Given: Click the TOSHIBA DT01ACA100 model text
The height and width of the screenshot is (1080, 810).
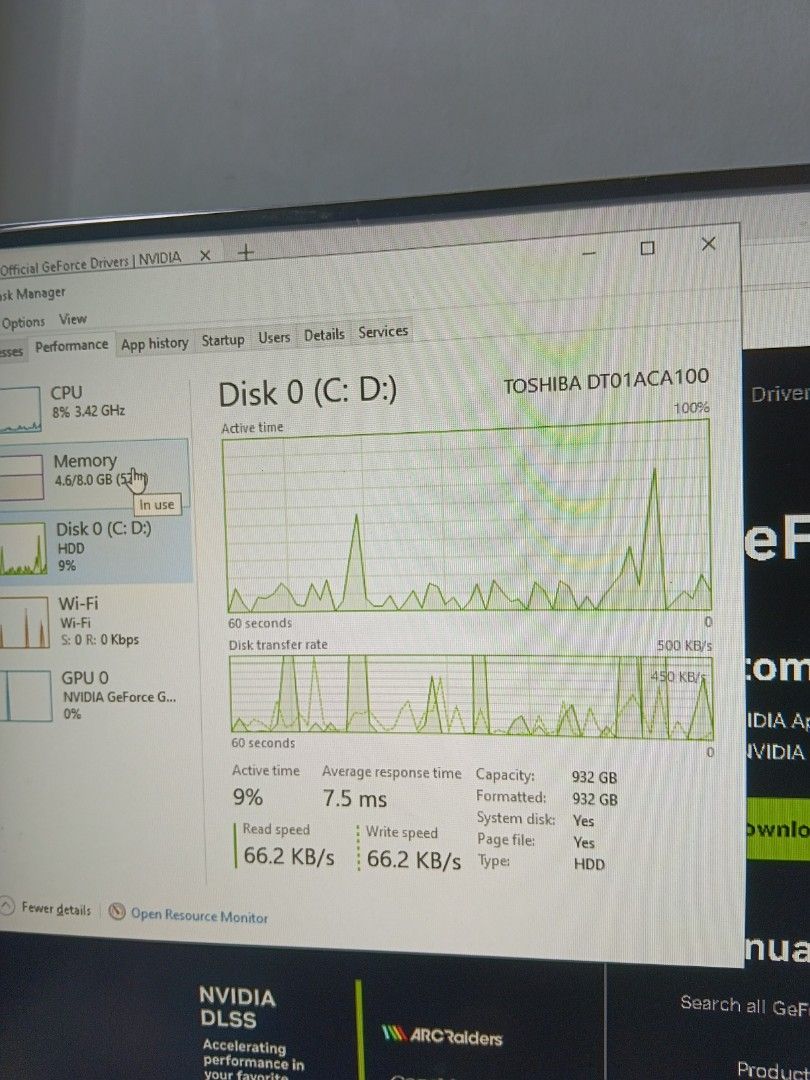Looking at the screenshot, I should [605, 381].
